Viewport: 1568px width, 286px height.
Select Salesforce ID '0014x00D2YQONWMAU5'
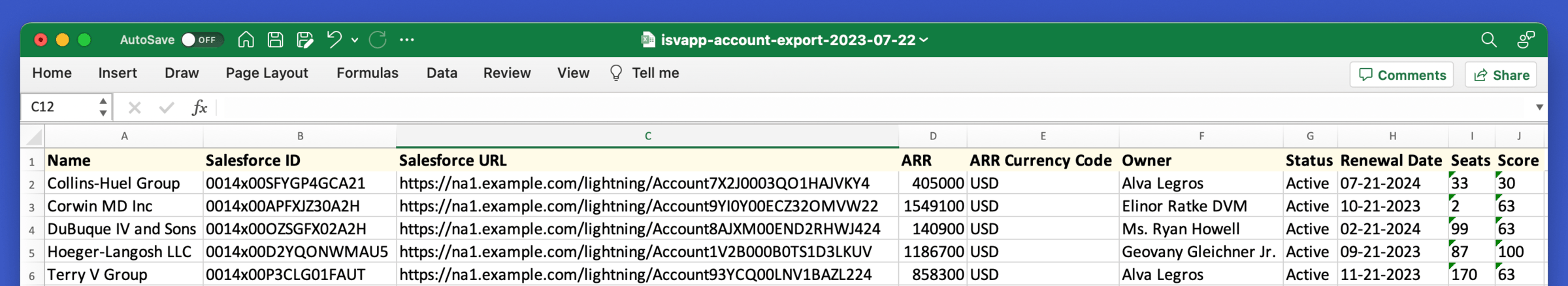tap(300, 252)
